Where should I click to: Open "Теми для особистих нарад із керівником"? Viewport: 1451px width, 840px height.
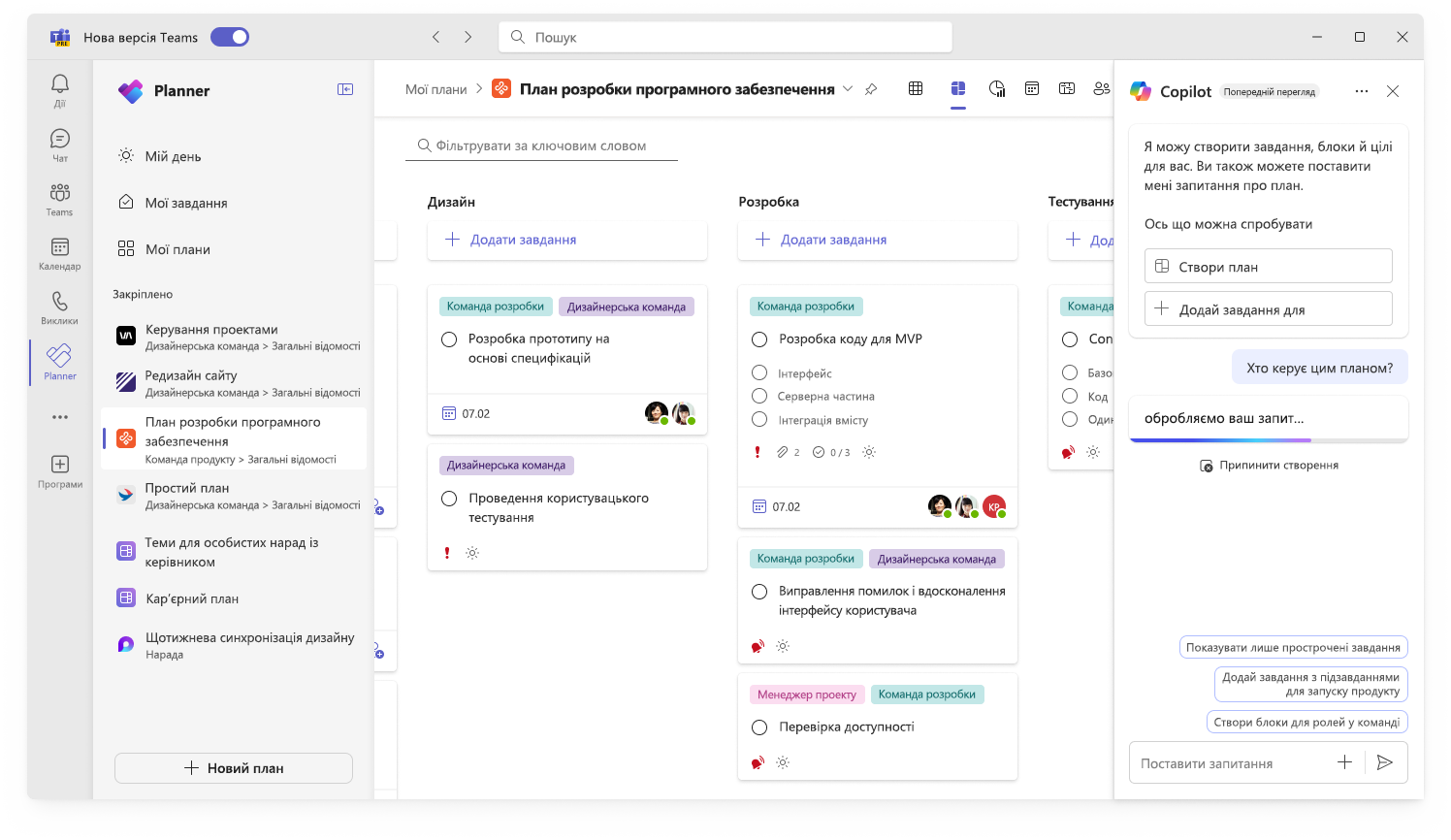[234, 552]
